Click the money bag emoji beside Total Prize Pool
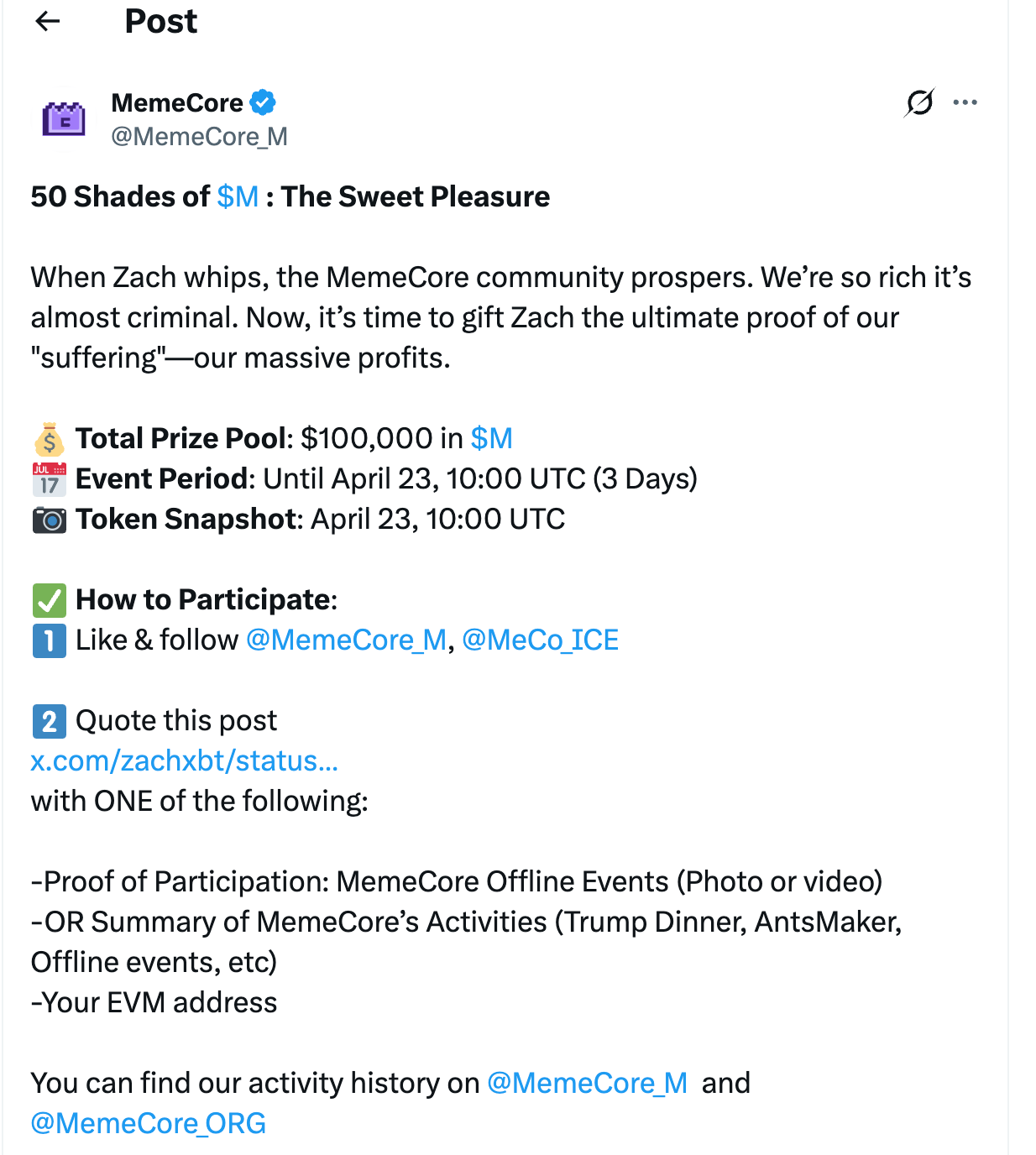 click(49, 438)
